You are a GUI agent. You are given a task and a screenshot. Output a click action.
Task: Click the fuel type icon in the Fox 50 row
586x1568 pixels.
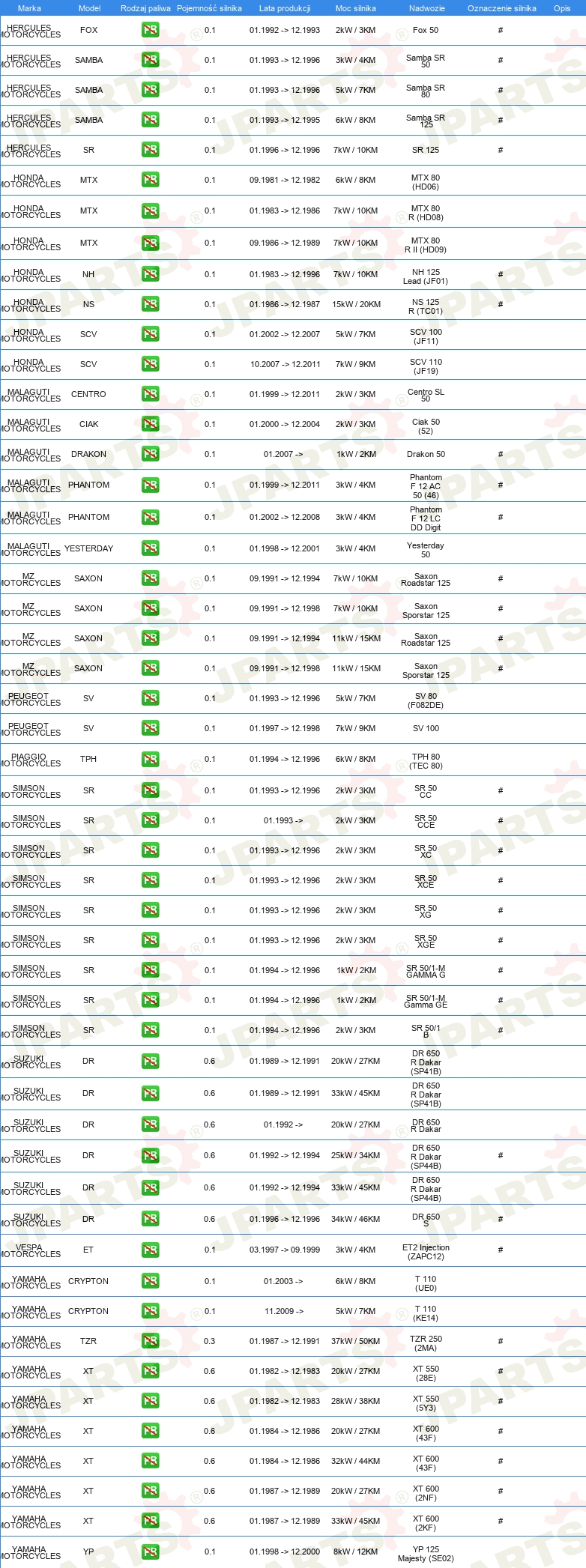pyautogui.click(x=150, y=31)
